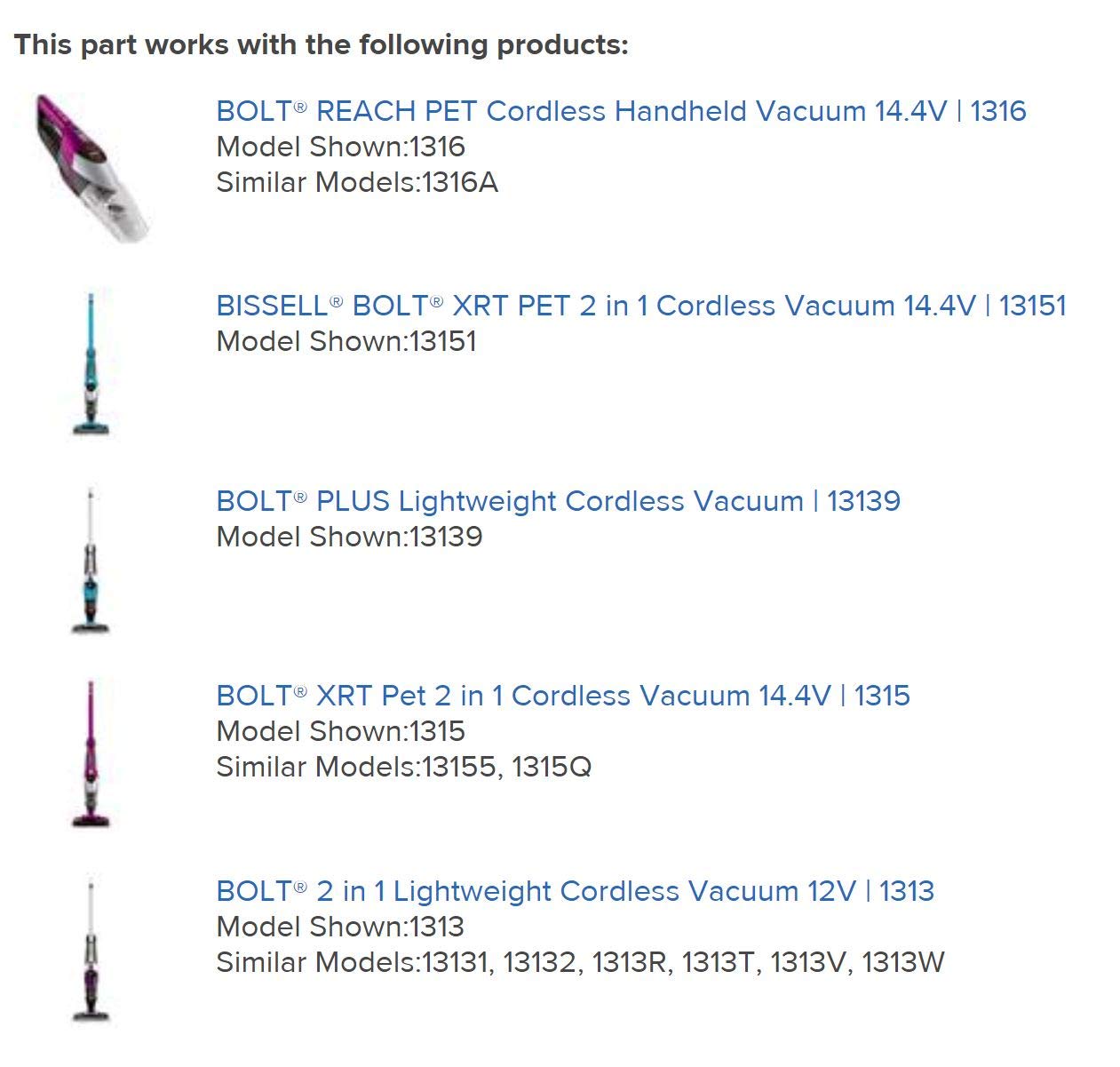Click the 'Model Shown:1315' text
The width and height of the screenshot is (1120, 1067).
340,731
